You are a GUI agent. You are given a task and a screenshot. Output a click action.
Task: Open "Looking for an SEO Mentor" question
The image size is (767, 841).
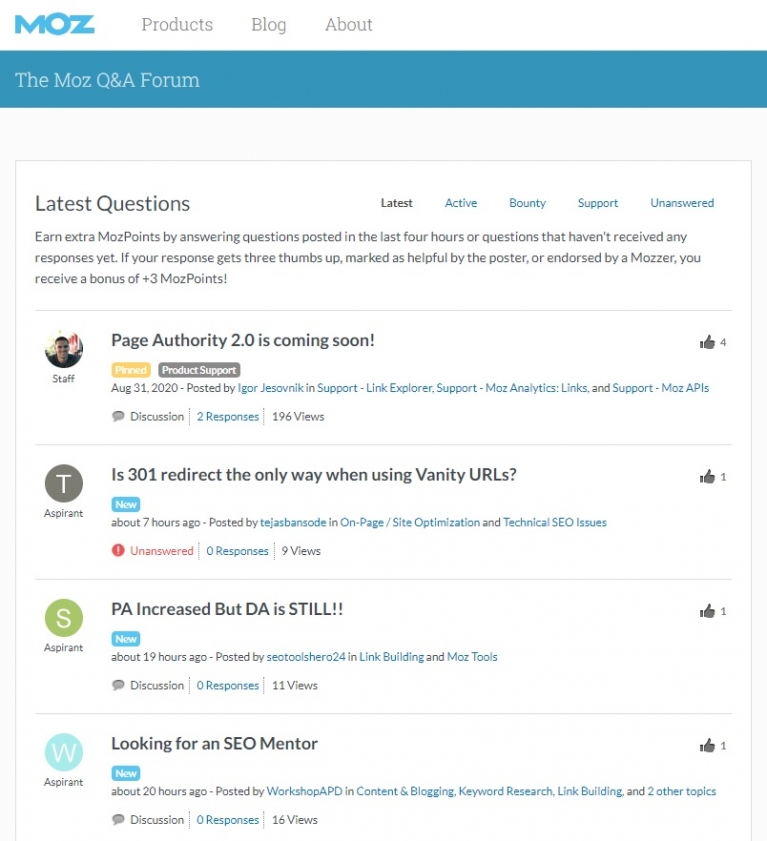(214, 744)
